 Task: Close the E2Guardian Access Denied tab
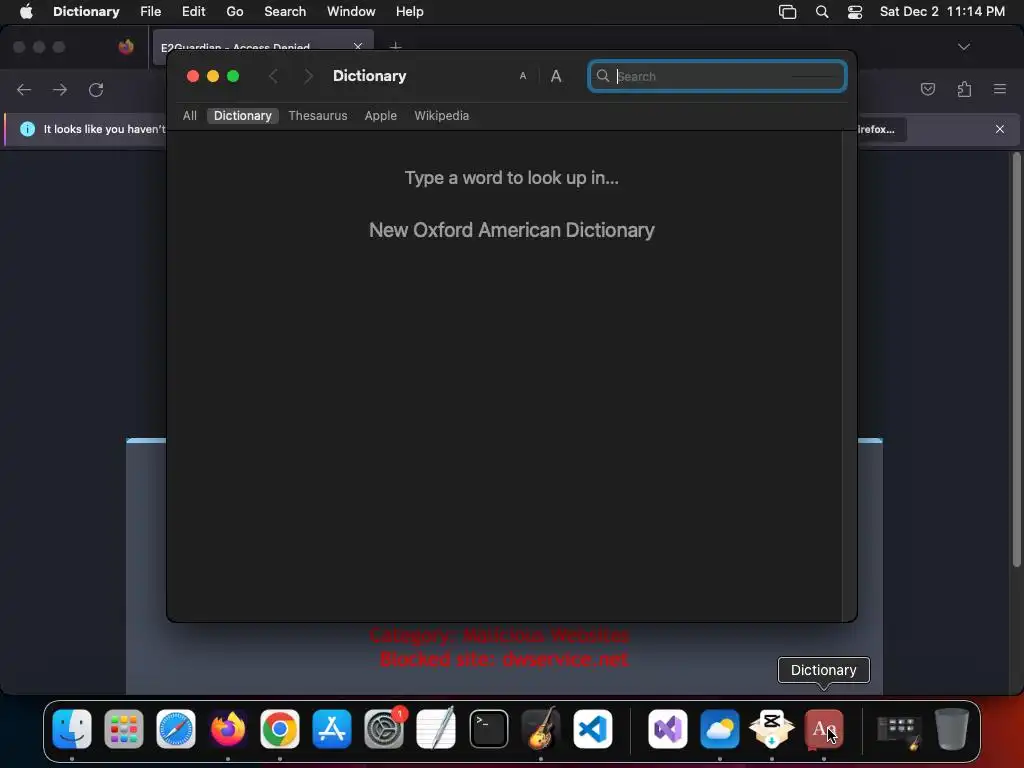click(358, 47)
